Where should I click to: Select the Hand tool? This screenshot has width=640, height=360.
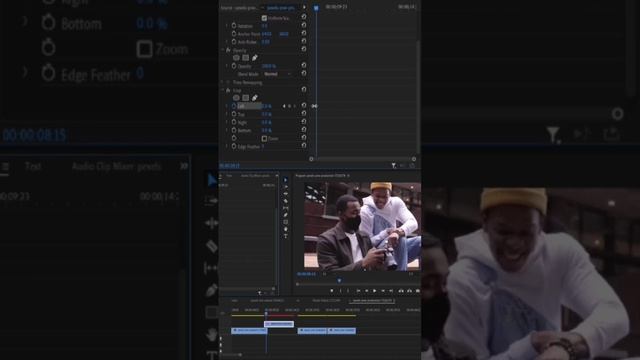click(x=285, y=229)
